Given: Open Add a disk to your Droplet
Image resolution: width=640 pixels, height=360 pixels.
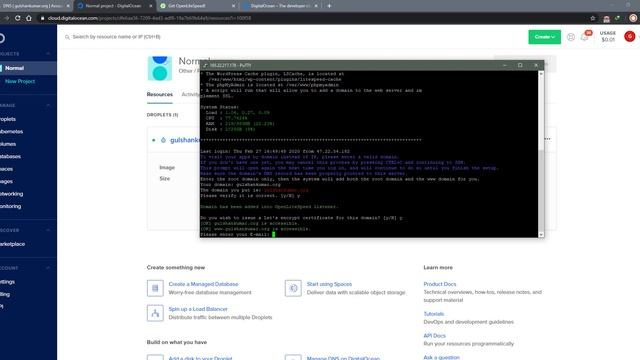Looking at the screenshot, I should [200, 358].
